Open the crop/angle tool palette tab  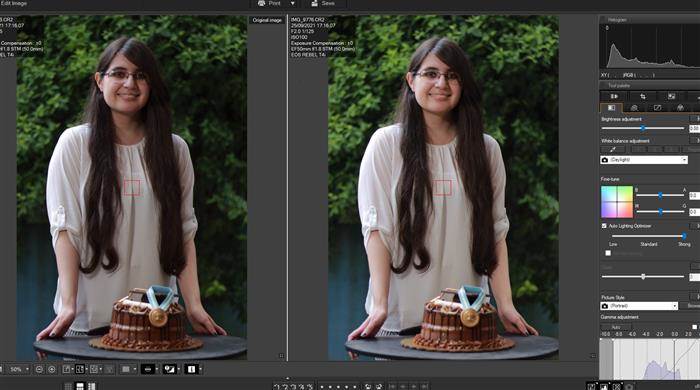(643, 96)
